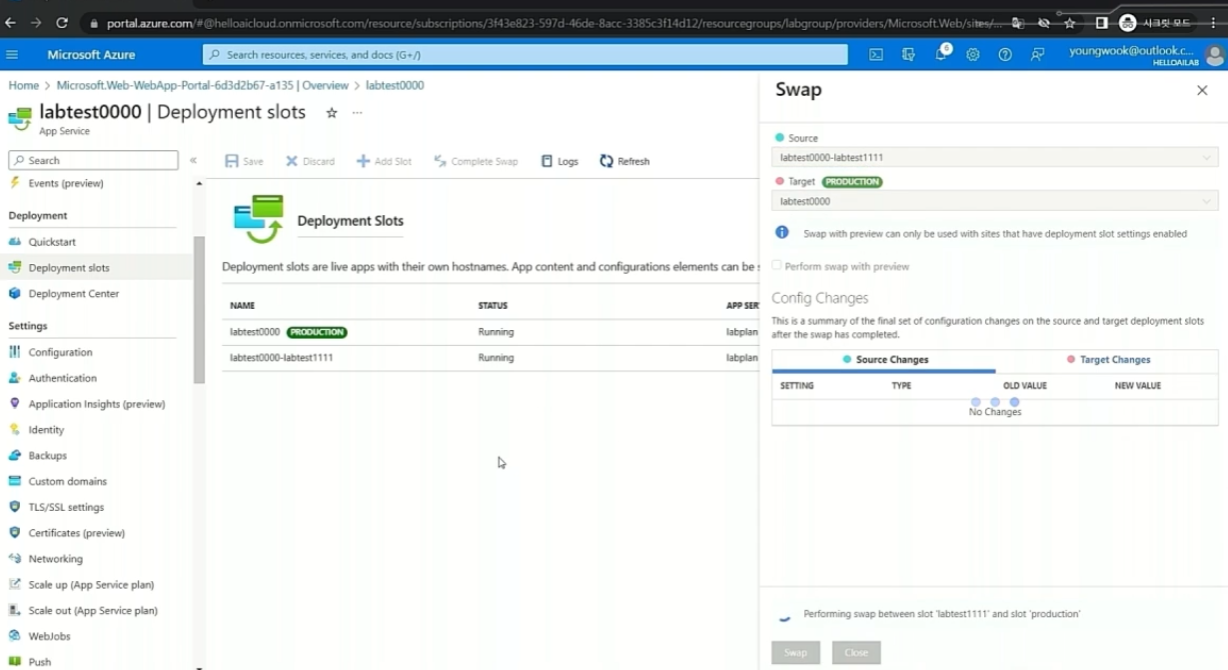The height and width of the screenshot is (670, 1228).
Task: Switch to the Source Changes tab
Action: (x=884, y=360)
